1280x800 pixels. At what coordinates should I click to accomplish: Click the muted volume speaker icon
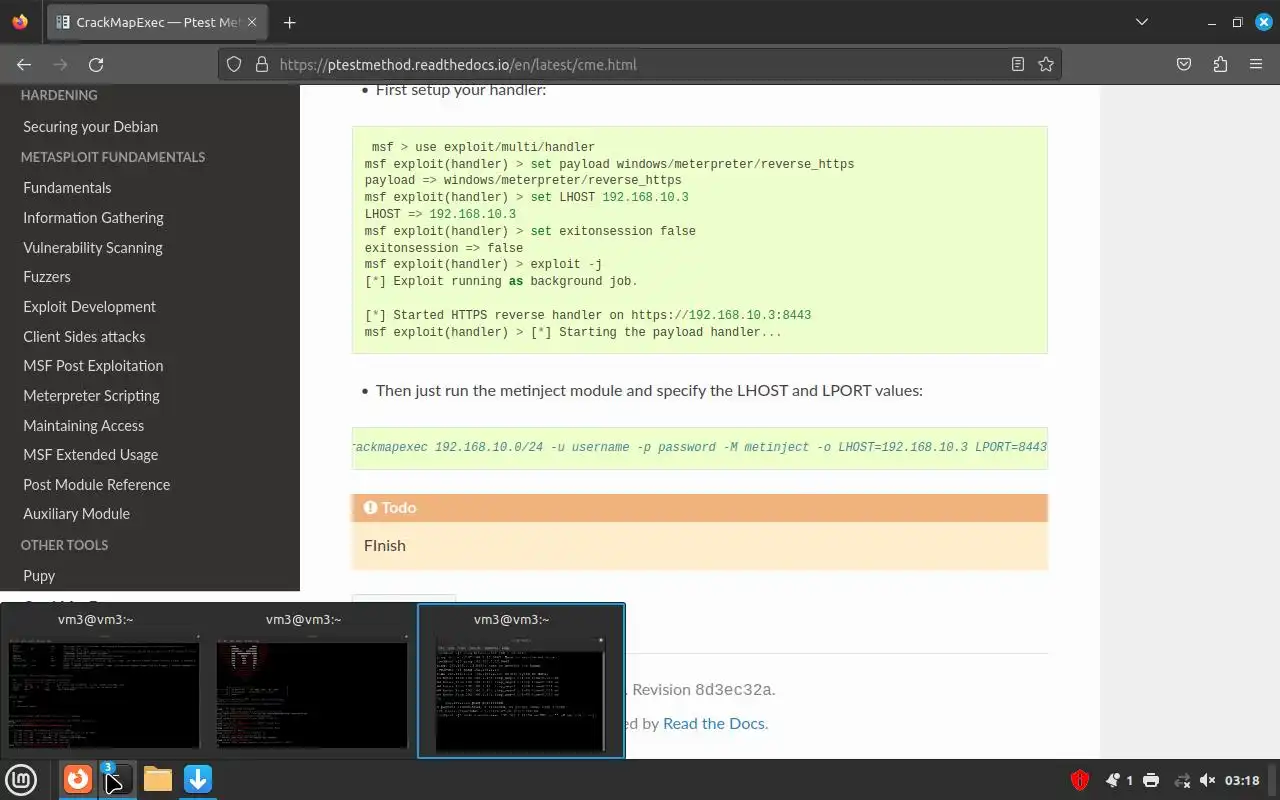[1207, 780]
